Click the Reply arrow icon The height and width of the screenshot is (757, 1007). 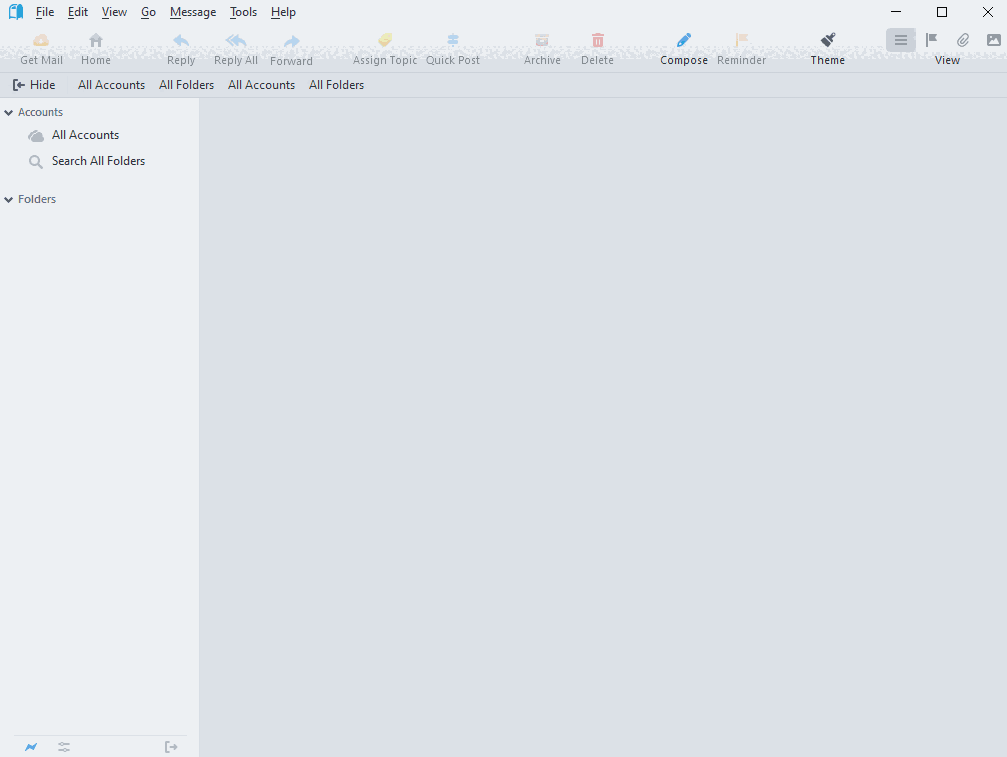[x=181, y=40]
